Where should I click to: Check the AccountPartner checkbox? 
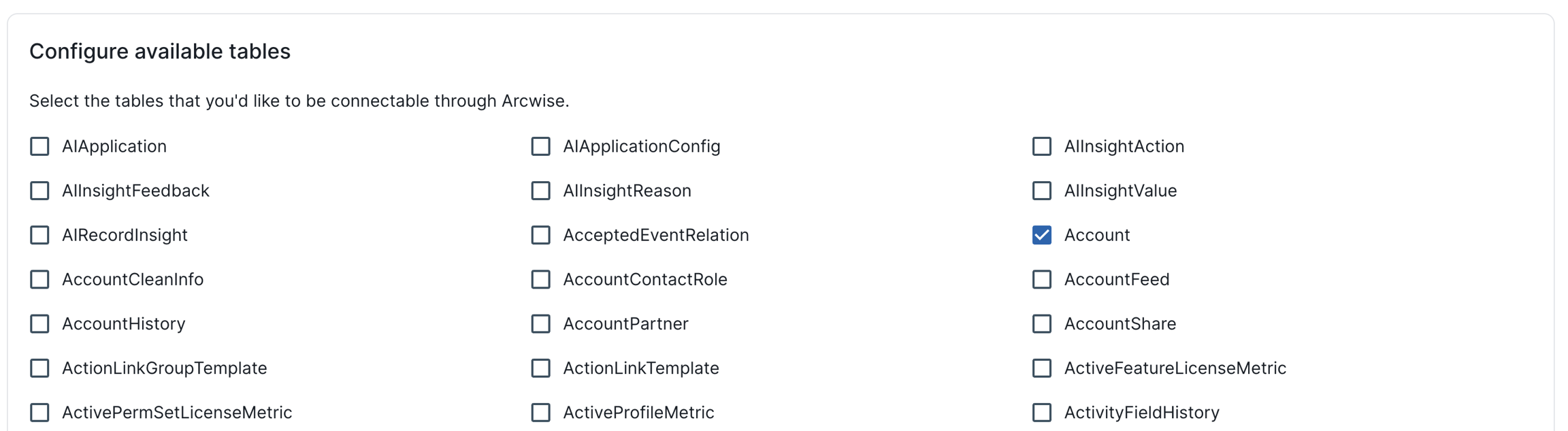pyautogui.click(x=540, y=323)
